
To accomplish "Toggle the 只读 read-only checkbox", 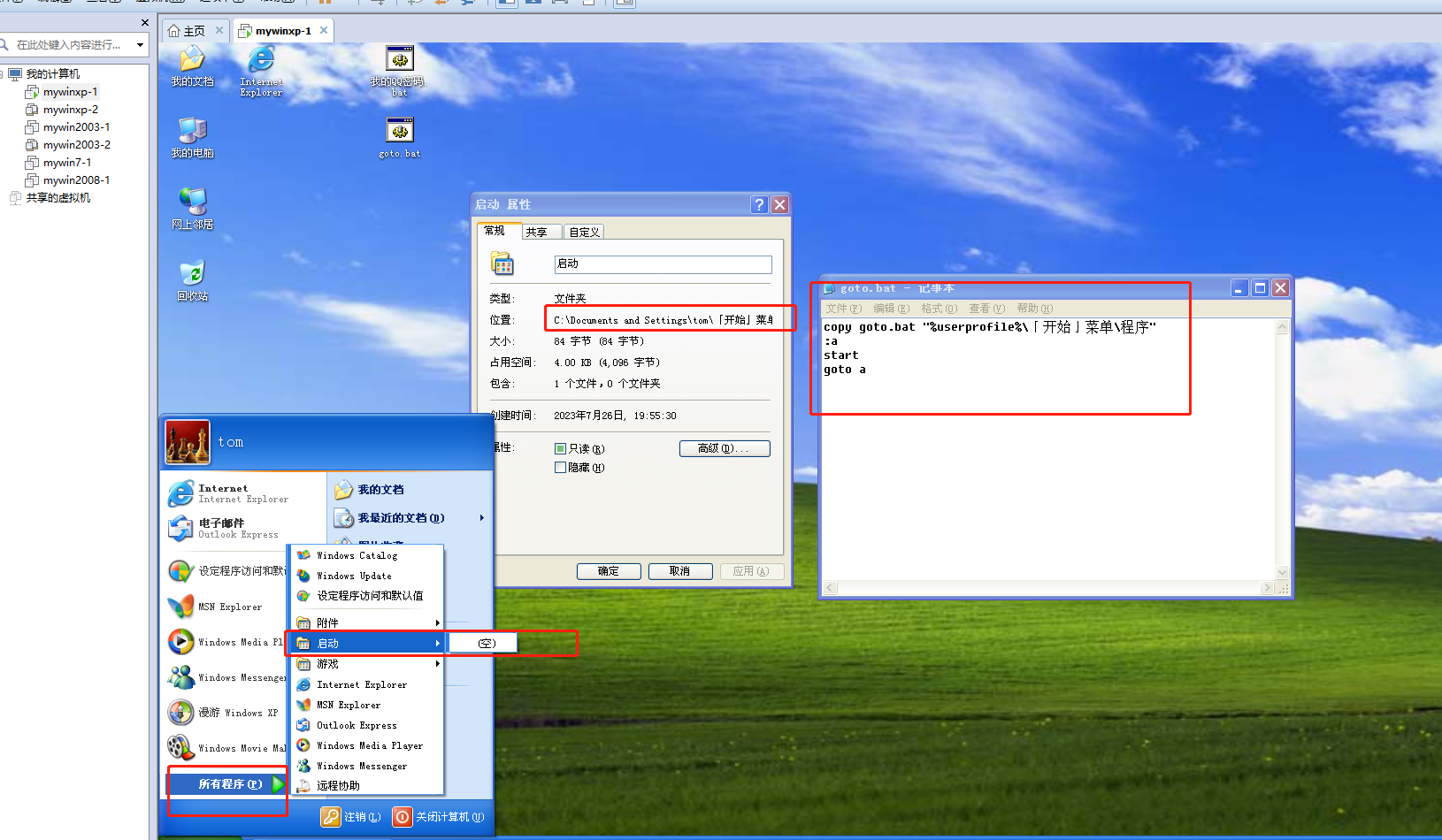I will (560, 448).
